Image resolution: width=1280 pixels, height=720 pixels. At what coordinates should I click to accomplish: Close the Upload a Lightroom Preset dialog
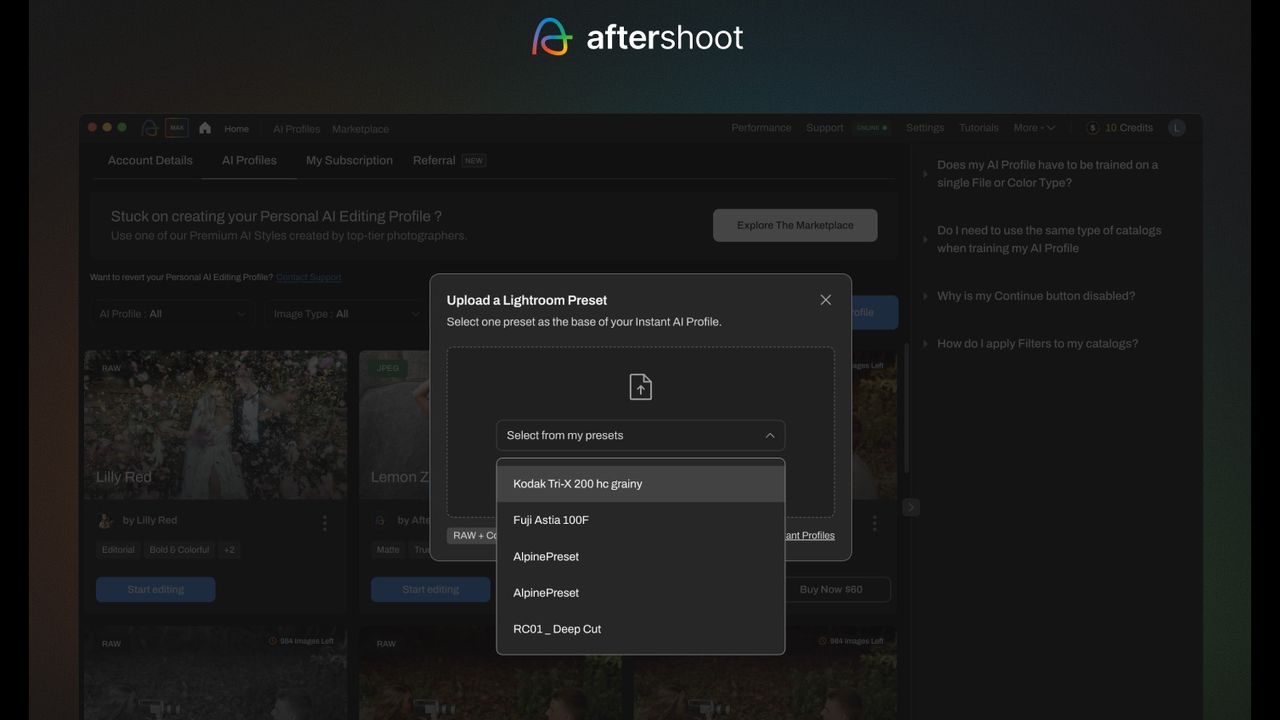[x=825, y=300]
